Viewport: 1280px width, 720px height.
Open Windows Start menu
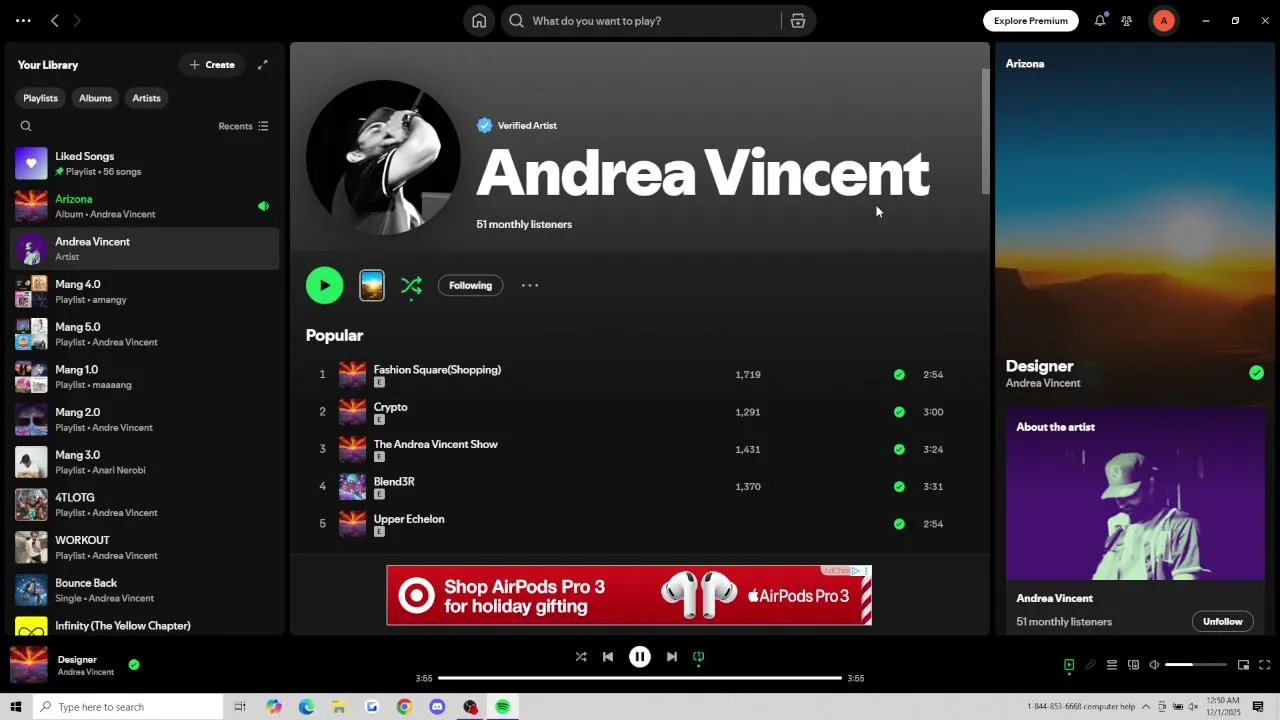coord(15,707)
